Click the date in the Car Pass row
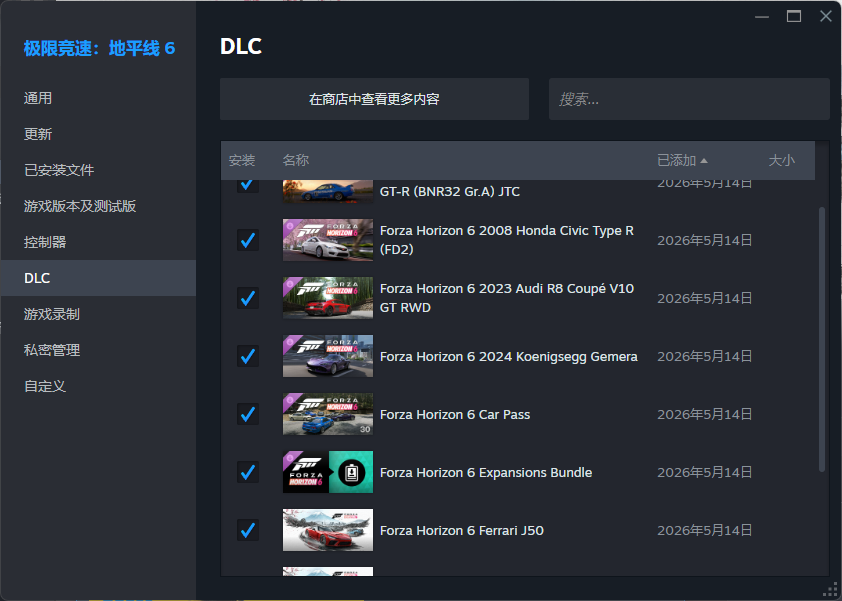The image size is (842, 601). tap(705, 415)
